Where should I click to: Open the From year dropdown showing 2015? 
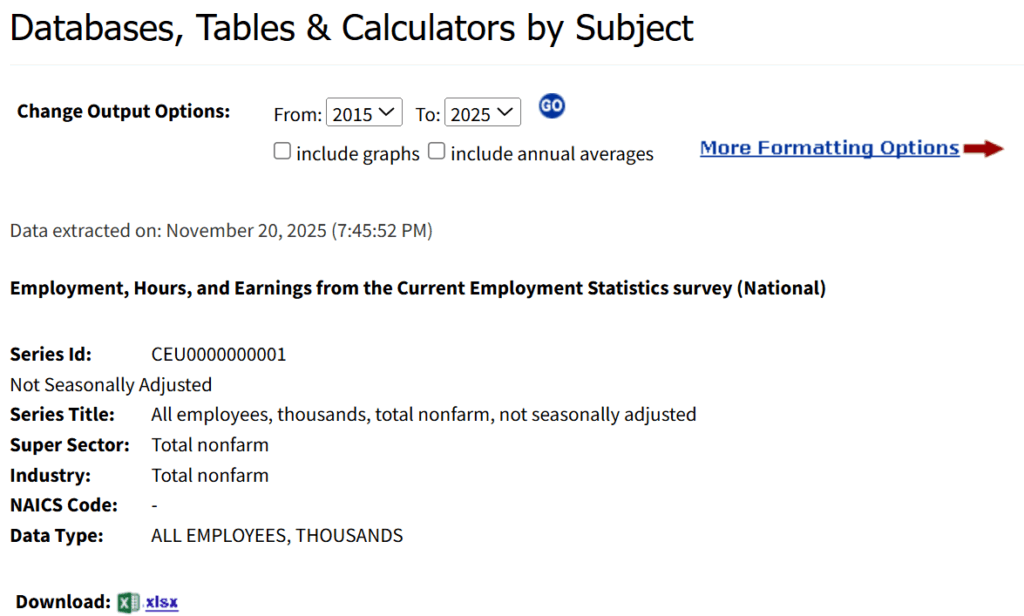pyautogui.click(x=364, y=114)
